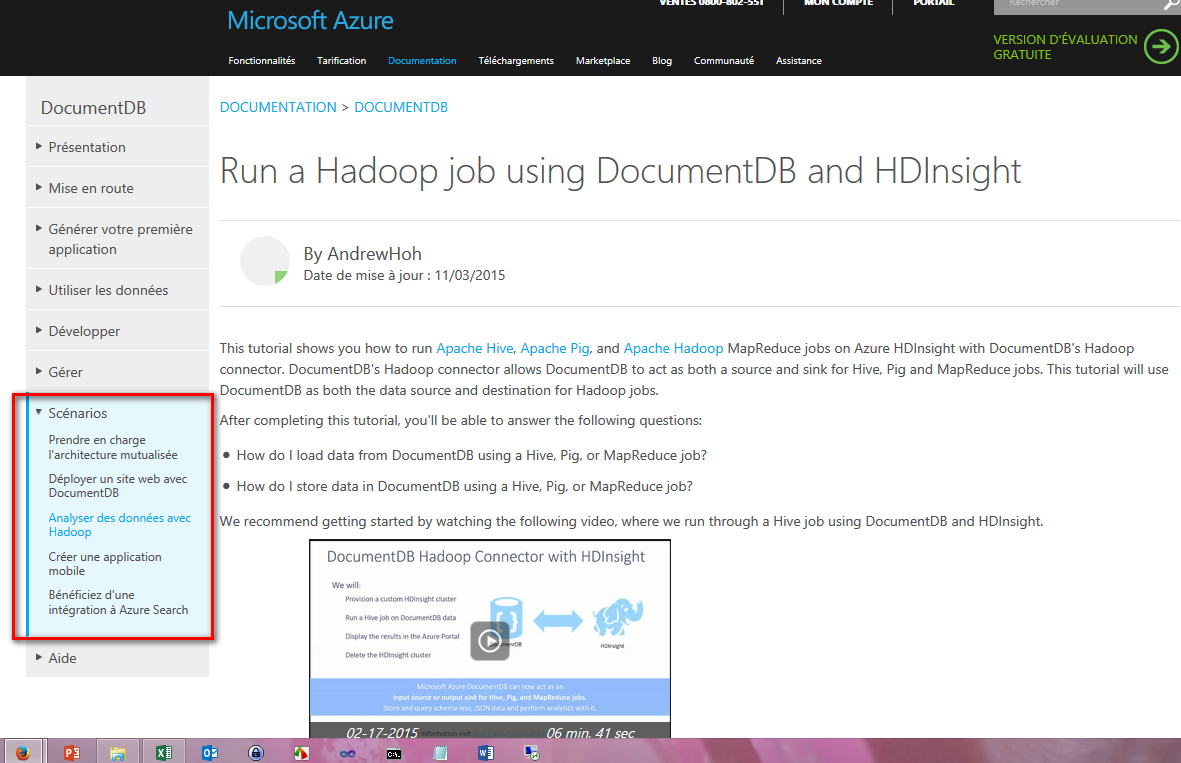This screenshot has height=763, width=1181.
Task: Click the video thumbnail title area
Action: click(486, 557)
